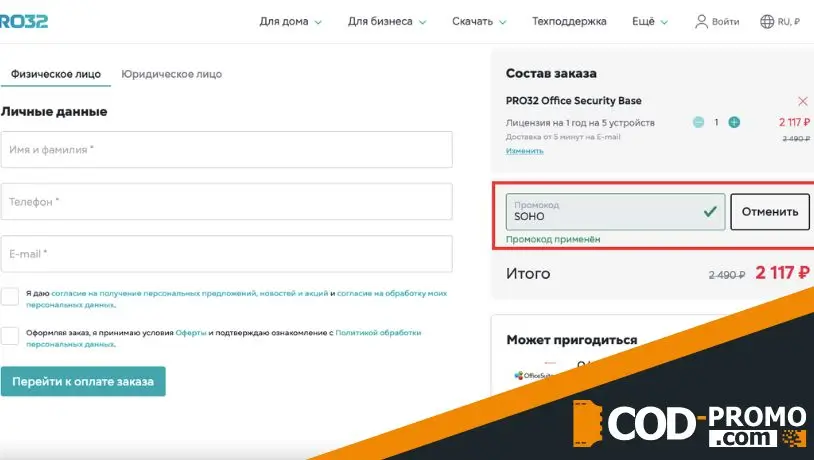Focus the Телефон input field
Viewport: 814px width, 460px height.
click(x=226, y=201)
